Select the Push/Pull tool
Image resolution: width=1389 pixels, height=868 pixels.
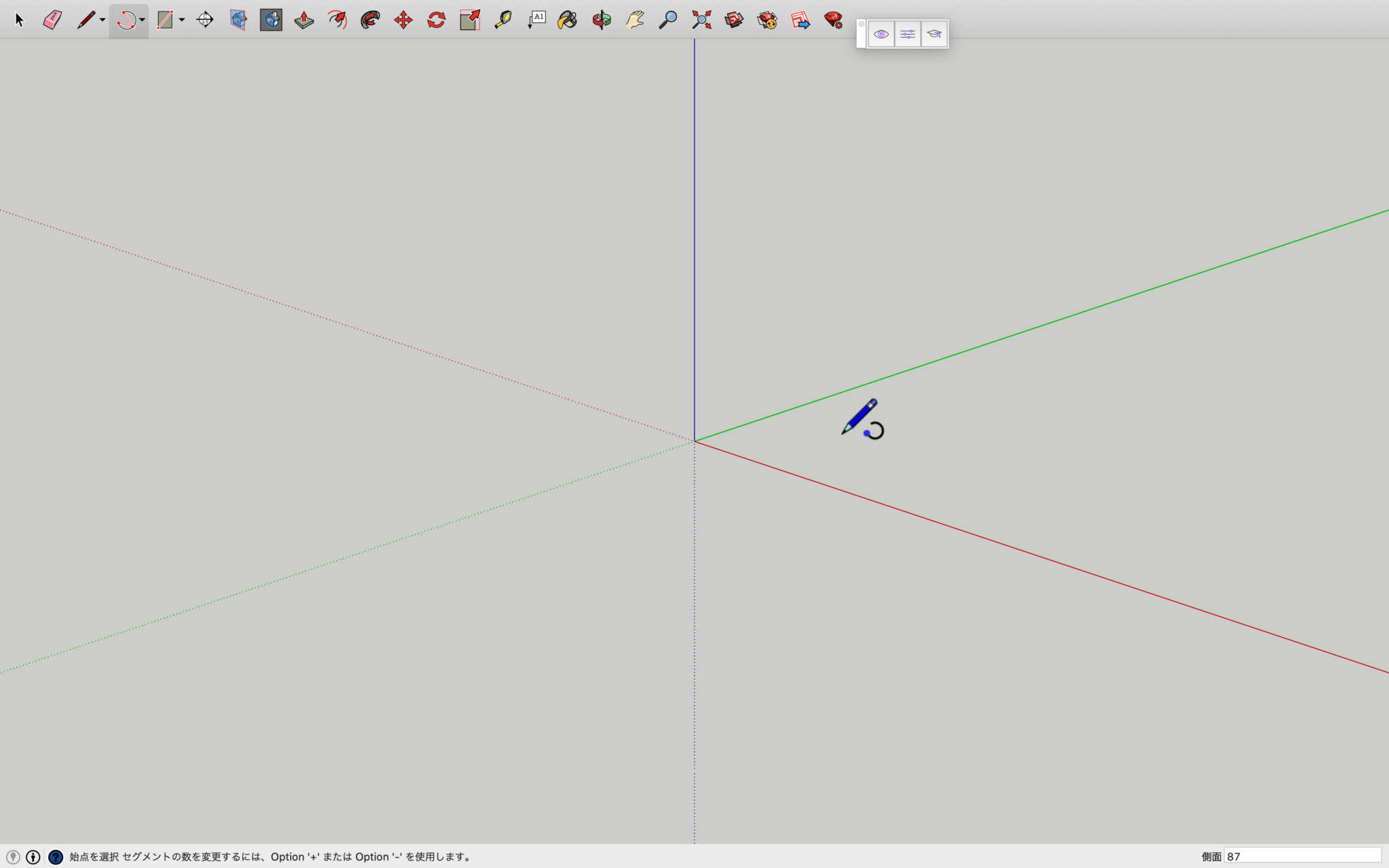tap(304, 20)
